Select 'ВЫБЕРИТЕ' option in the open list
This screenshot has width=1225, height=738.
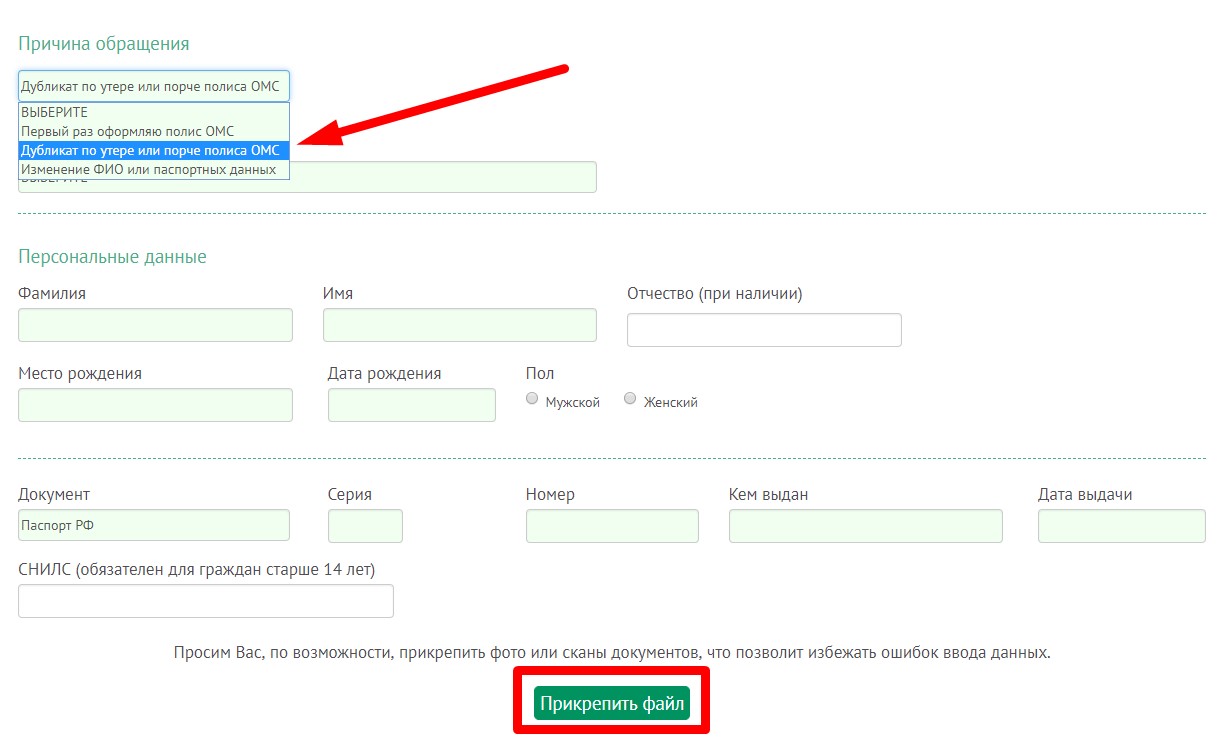click(x=153, y=112)
